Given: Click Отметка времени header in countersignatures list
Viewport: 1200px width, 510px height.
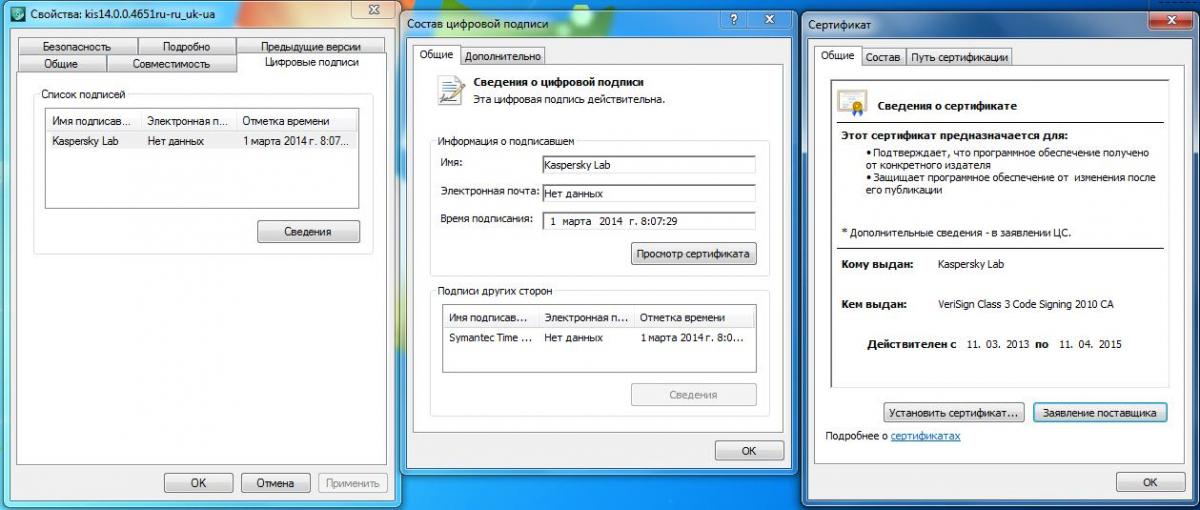Looking at the screenshot, I should [x=694, y=318].
